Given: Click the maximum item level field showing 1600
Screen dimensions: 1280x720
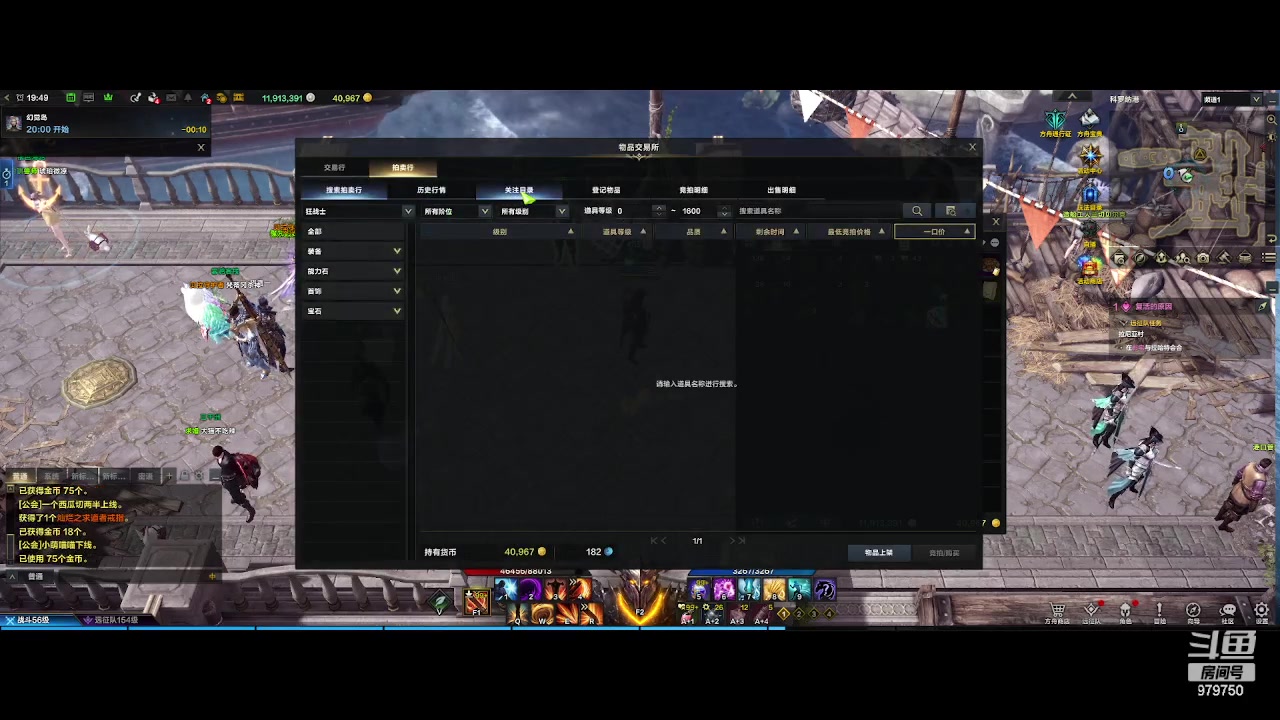Looking at the screenshot, I should 698,211.
